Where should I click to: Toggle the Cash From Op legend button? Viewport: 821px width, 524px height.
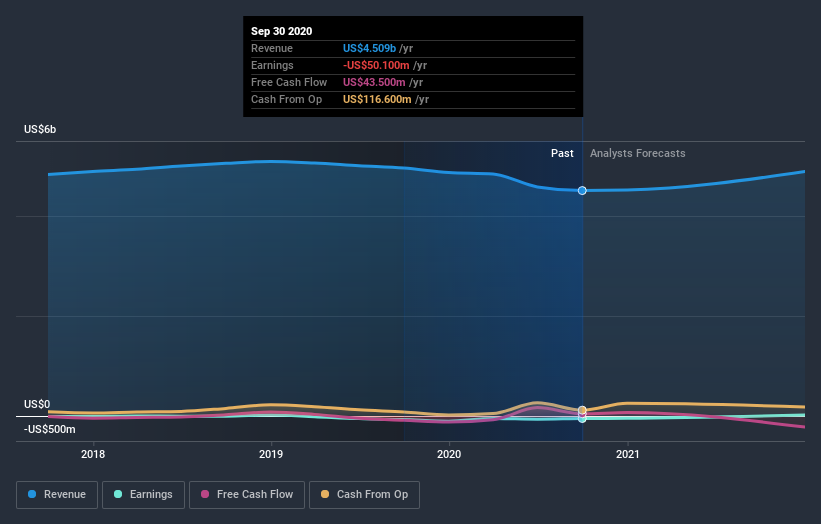(364, 495)
